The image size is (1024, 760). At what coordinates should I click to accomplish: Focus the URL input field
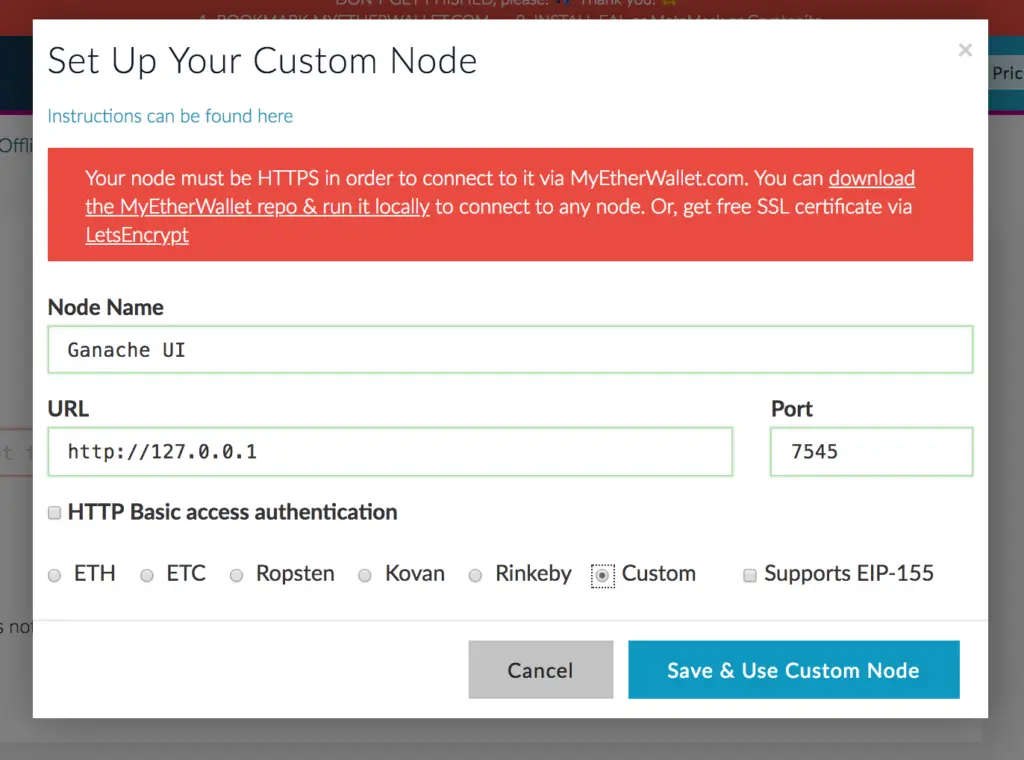[390, 452]
